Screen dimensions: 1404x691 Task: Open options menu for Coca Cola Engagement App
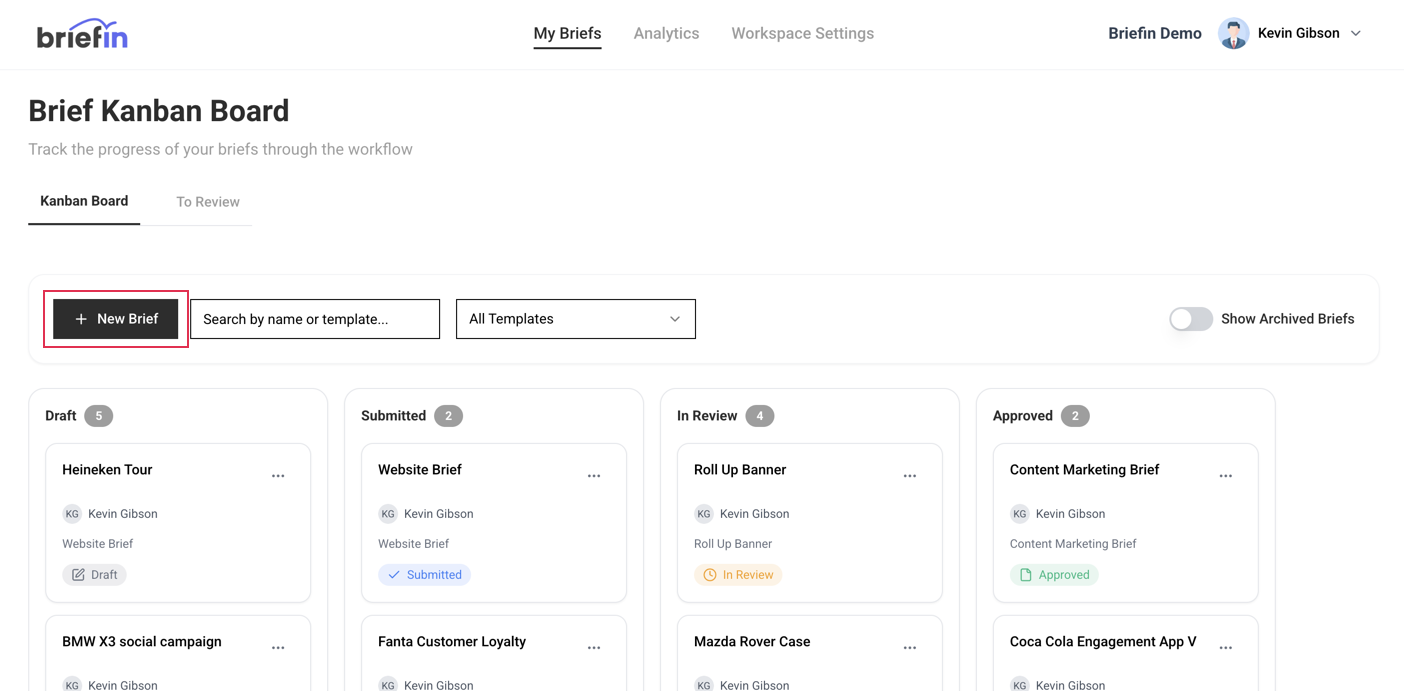1226,648
